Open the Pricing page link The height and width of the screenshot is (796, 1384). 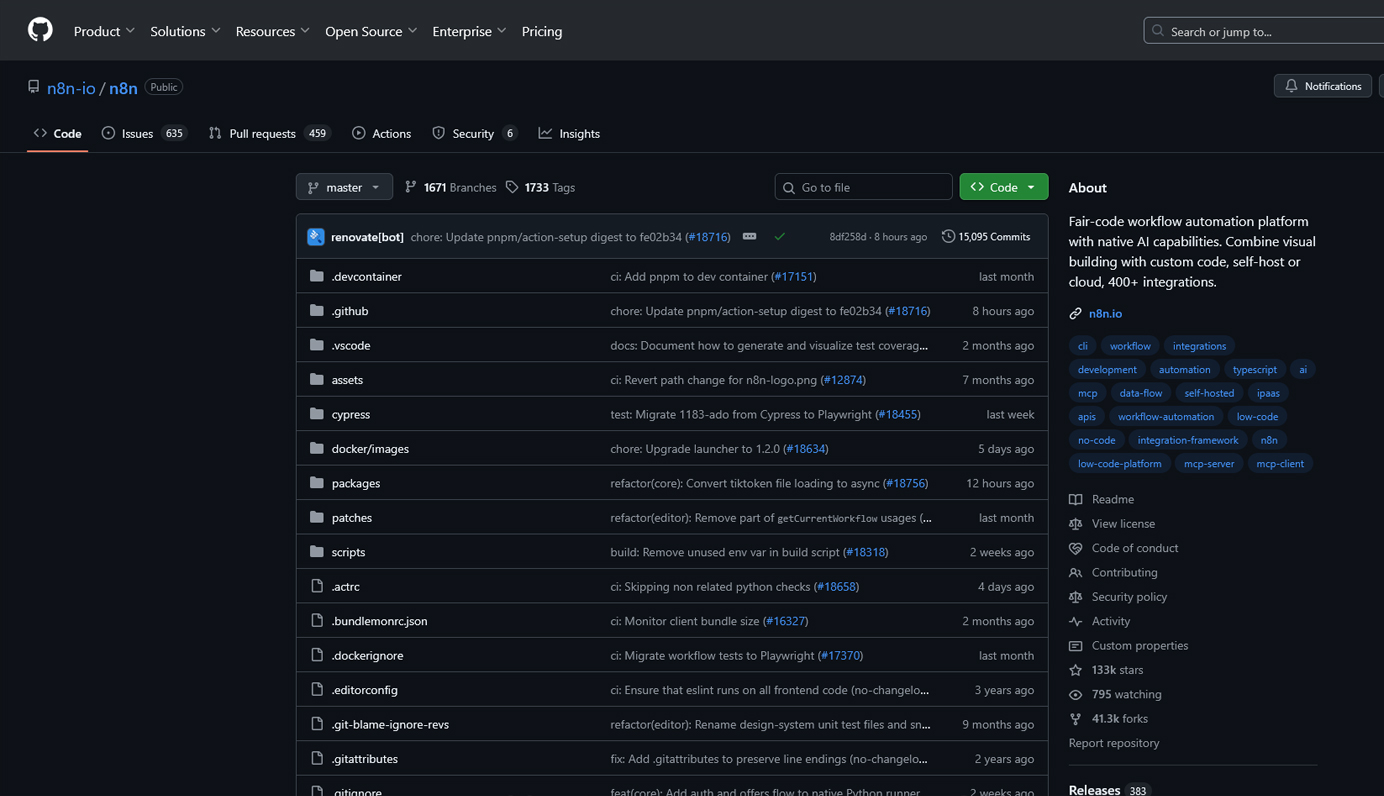click(542, 31)
